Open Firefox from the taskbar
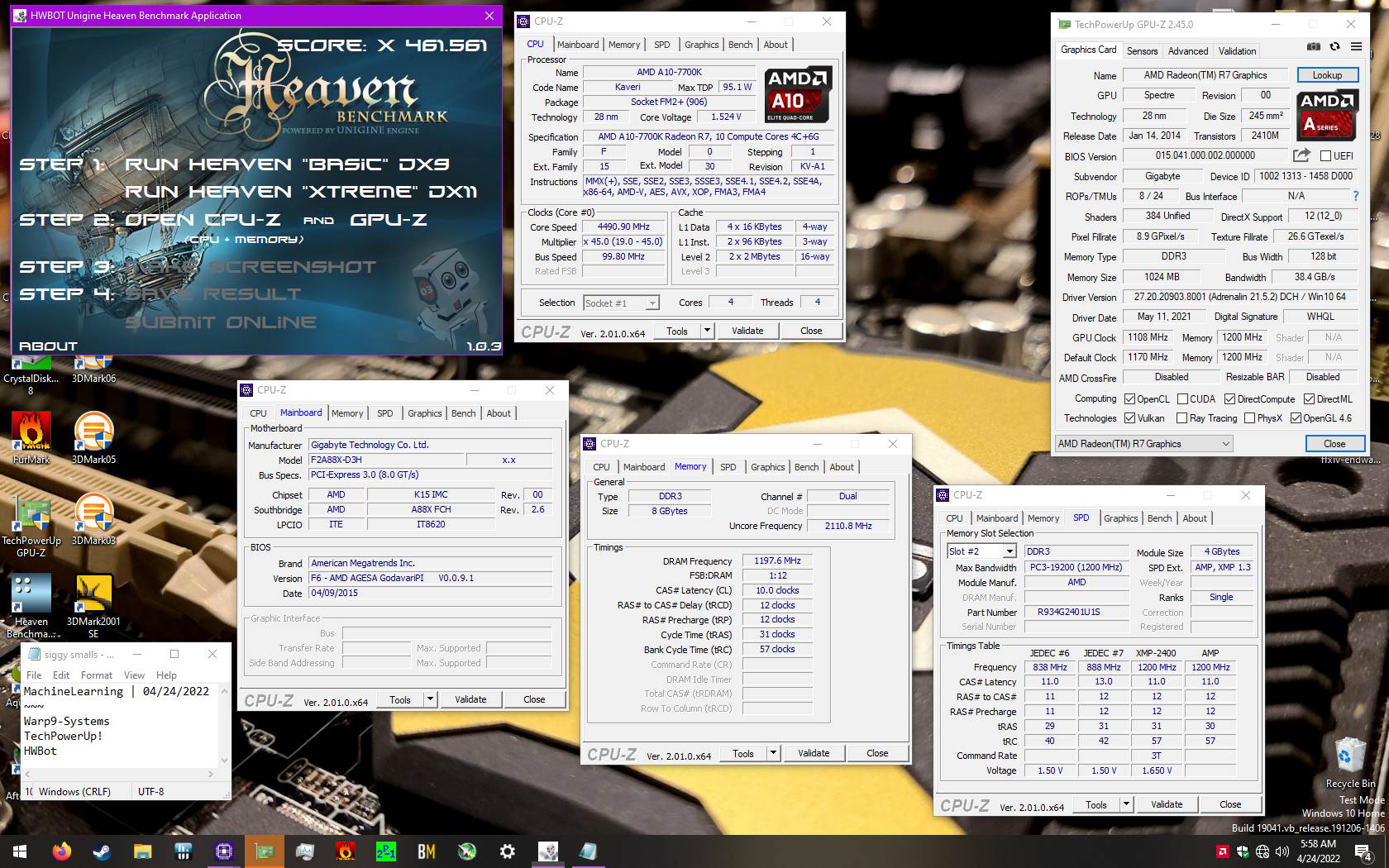Screen dimensions: 1389x868 (61, 851)
